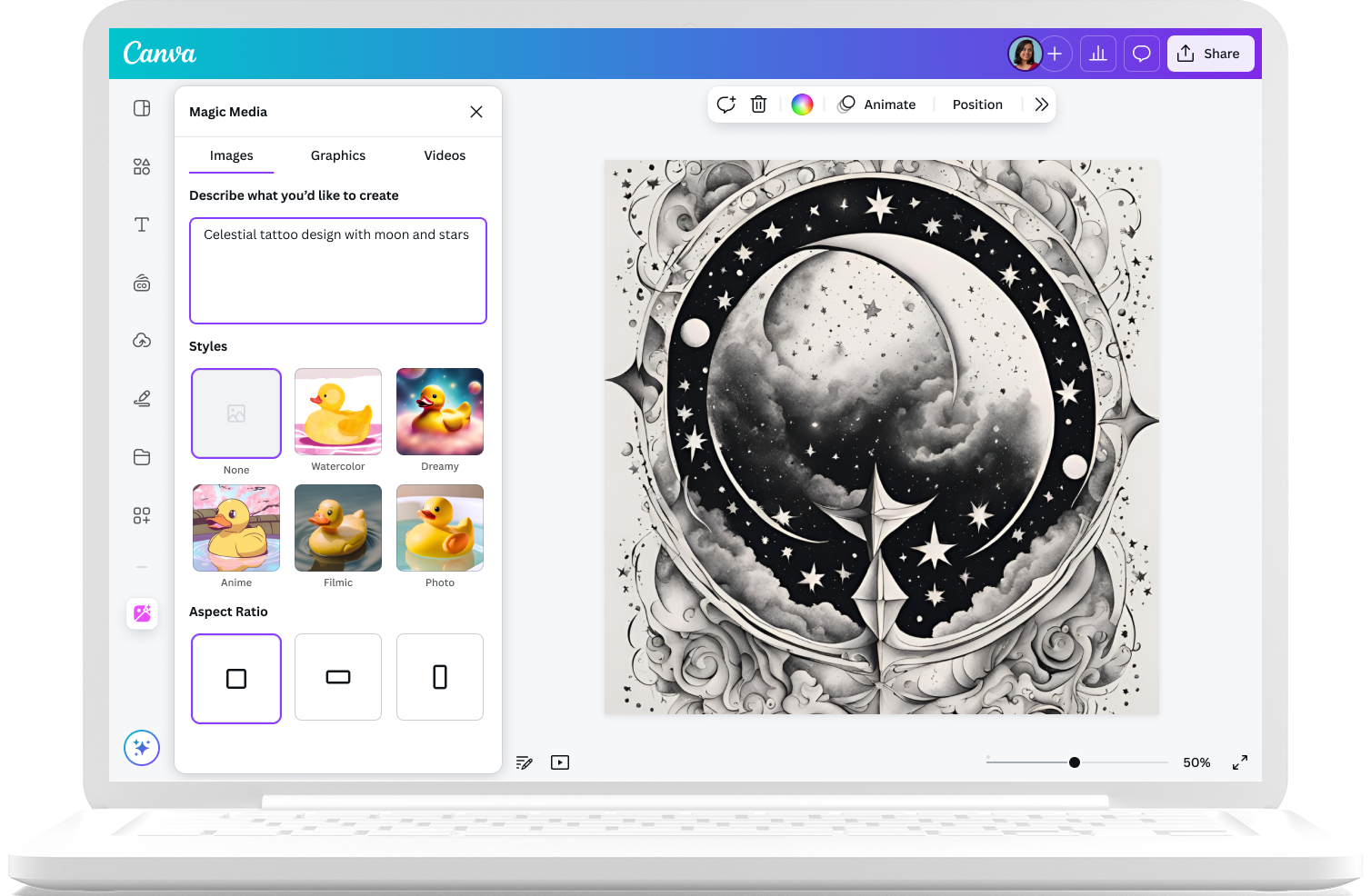Click the Magic Media wand icon in sidebar
The width and height of the screenshot is (1371, 896).
(x=142, y=613)
